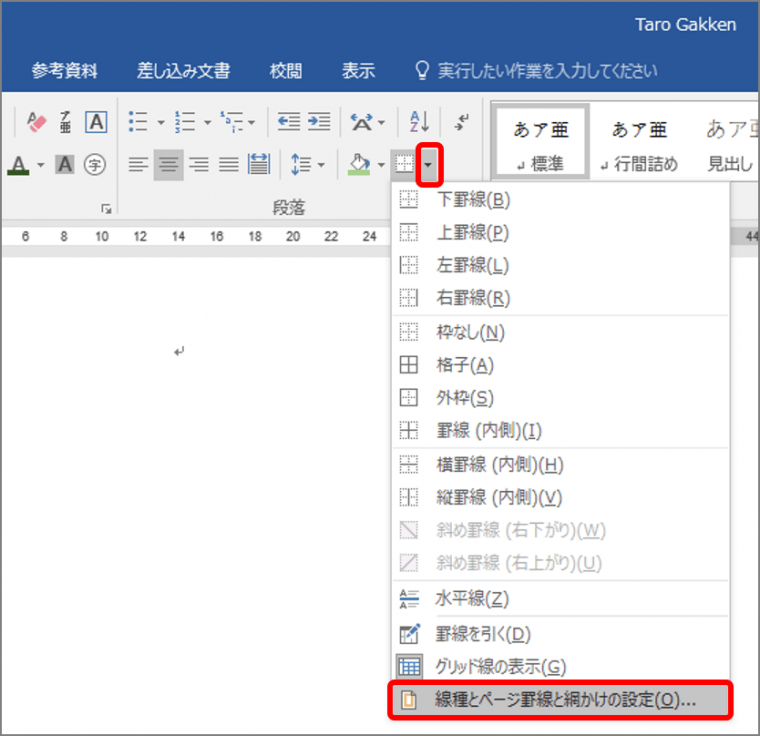Choose 枠なし(N) to remove borders
760x736 pixels.
pos(560,332)
